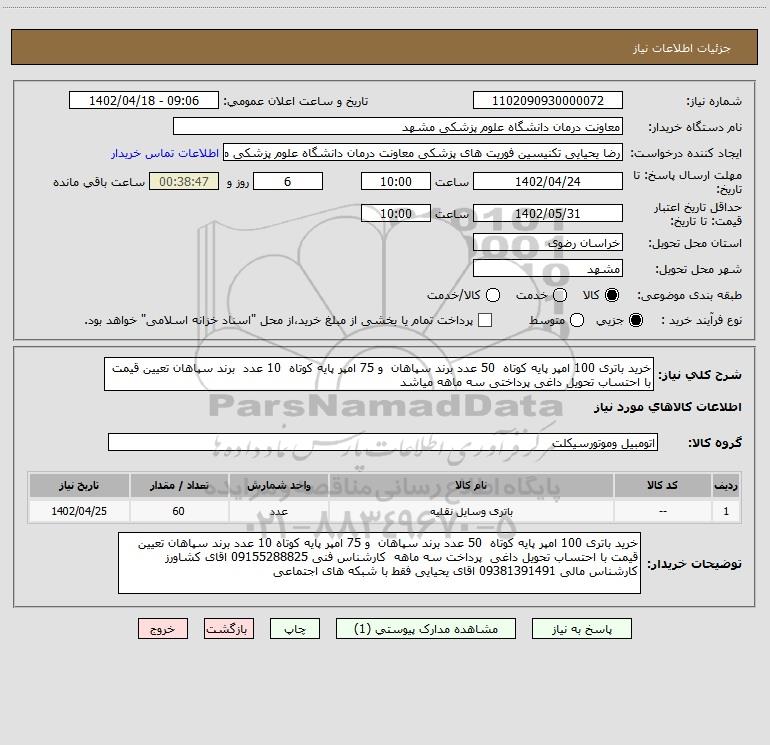Select the کالا/خدمت radio button
The height and width of the screenshot is (745, 770).
point(493,295)
